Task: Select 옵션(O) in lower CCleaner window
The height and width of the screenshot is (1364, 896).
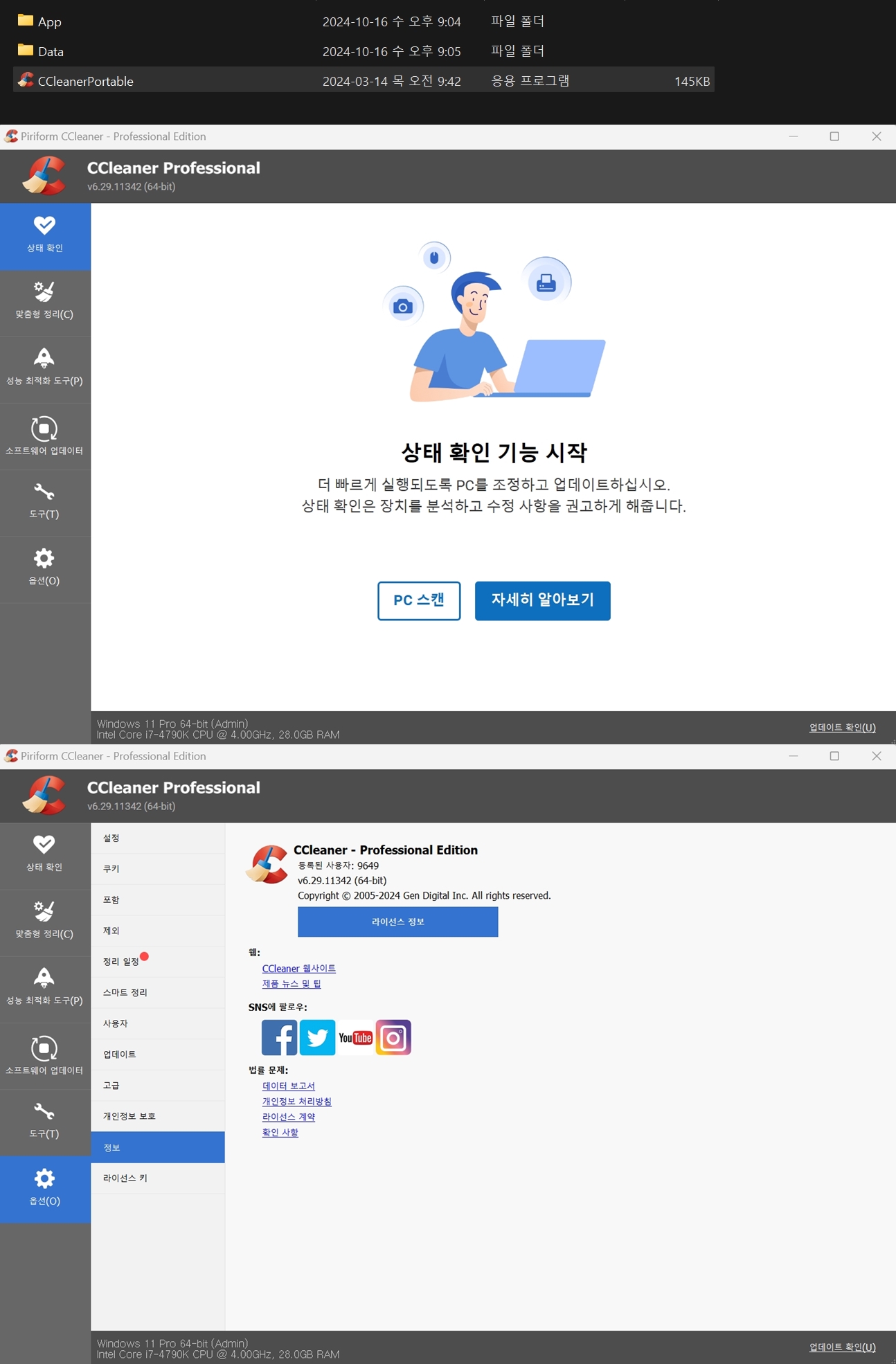Action: pos(45,1189)
